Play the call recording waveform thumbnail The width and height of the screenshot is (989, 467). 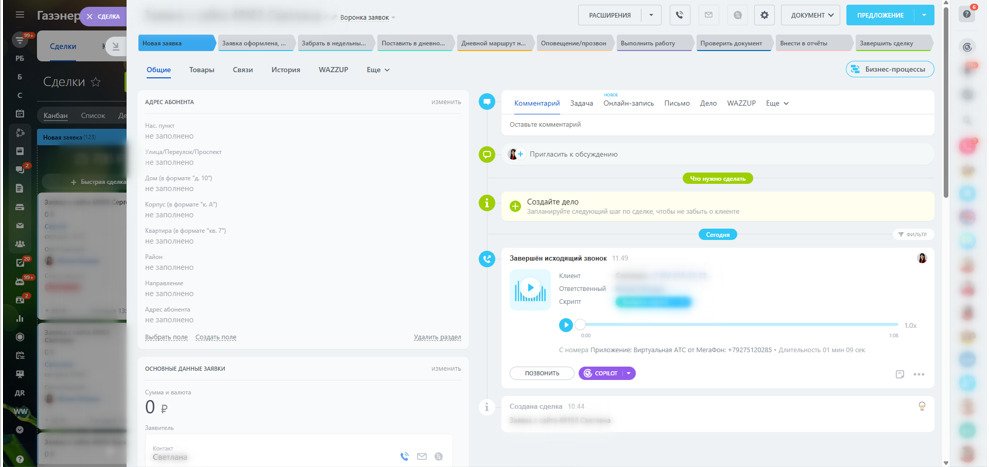coord(530,290)
